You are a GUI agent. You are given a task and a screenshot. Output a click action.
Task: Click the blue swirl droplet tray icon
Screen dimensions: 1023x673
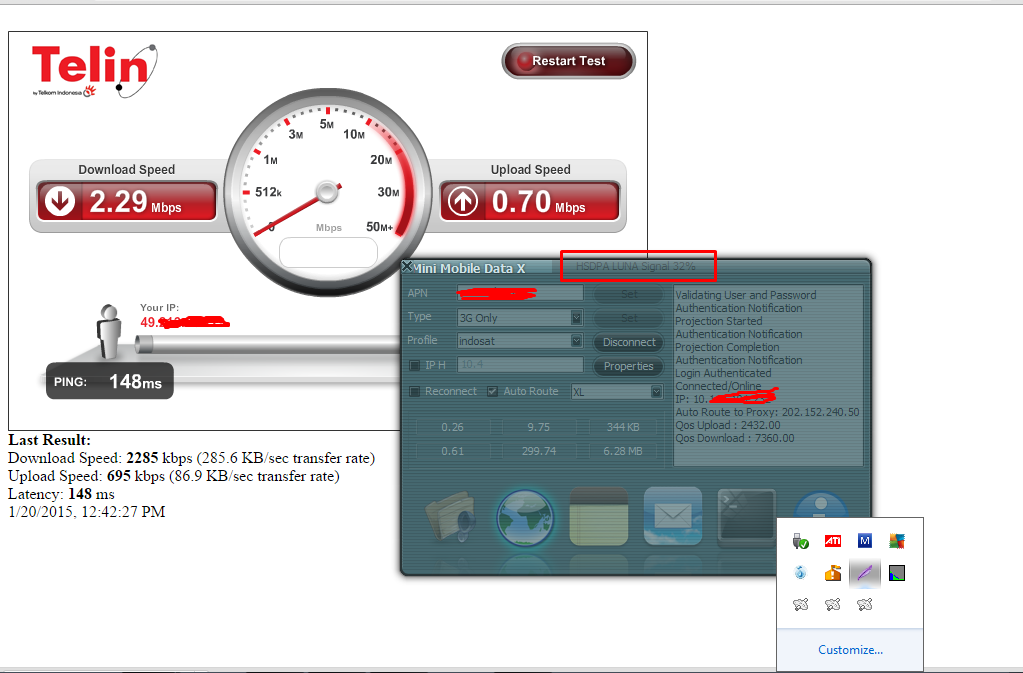click(x=801, y=573)
